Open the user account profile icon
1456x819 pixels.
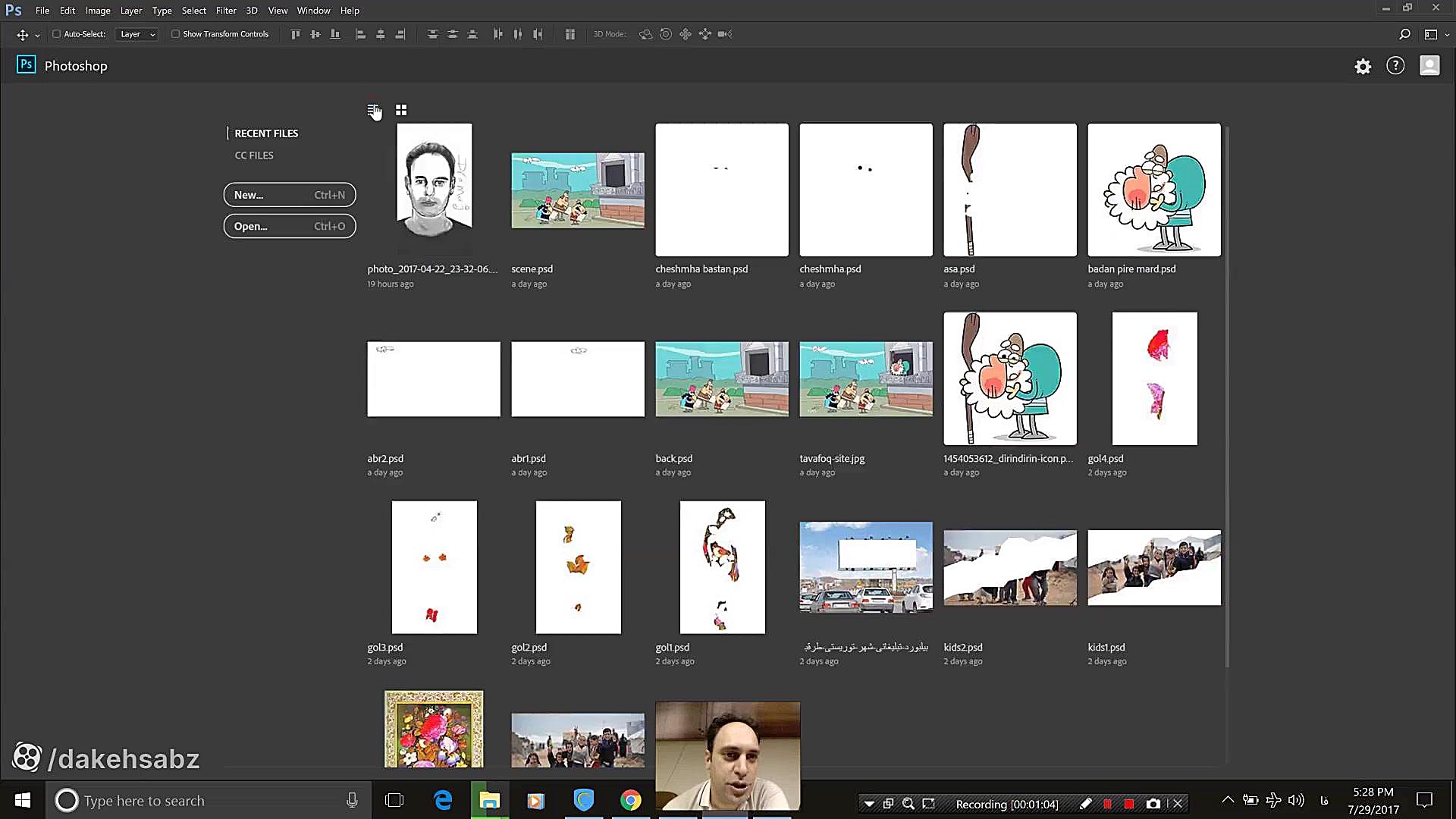tap(1429, 66)
